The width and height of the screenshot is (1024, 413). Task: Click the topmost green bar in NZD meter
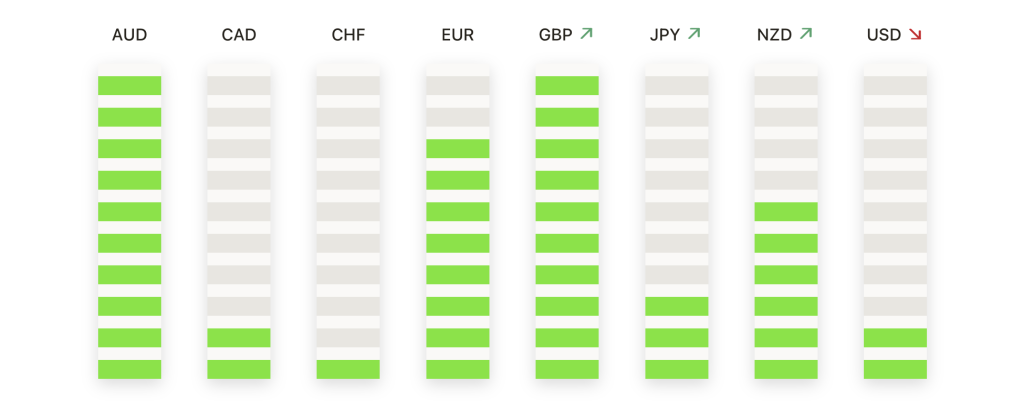tap(786, 212)
